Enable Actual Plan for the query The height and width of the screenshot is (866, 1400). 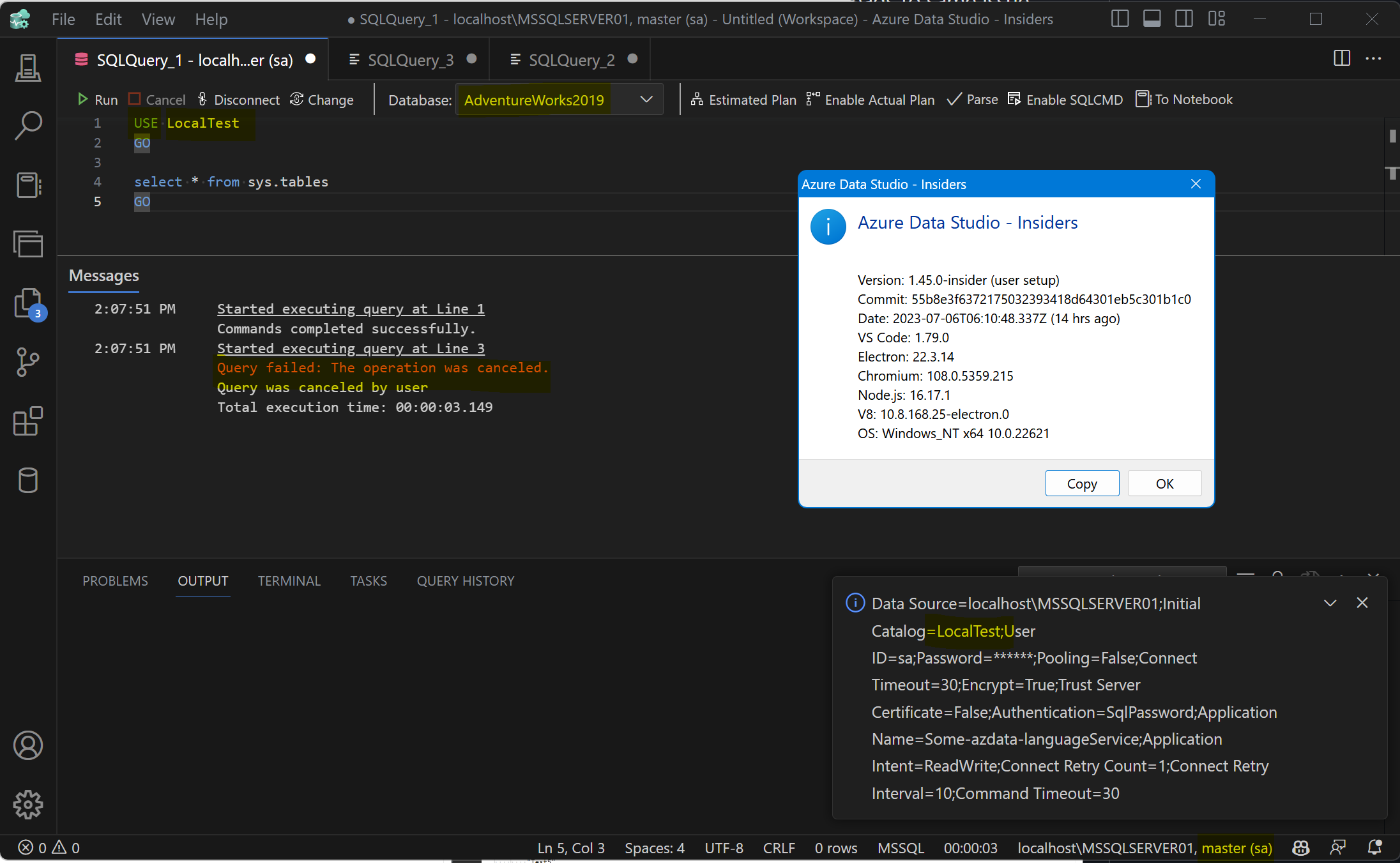point(871,100)
